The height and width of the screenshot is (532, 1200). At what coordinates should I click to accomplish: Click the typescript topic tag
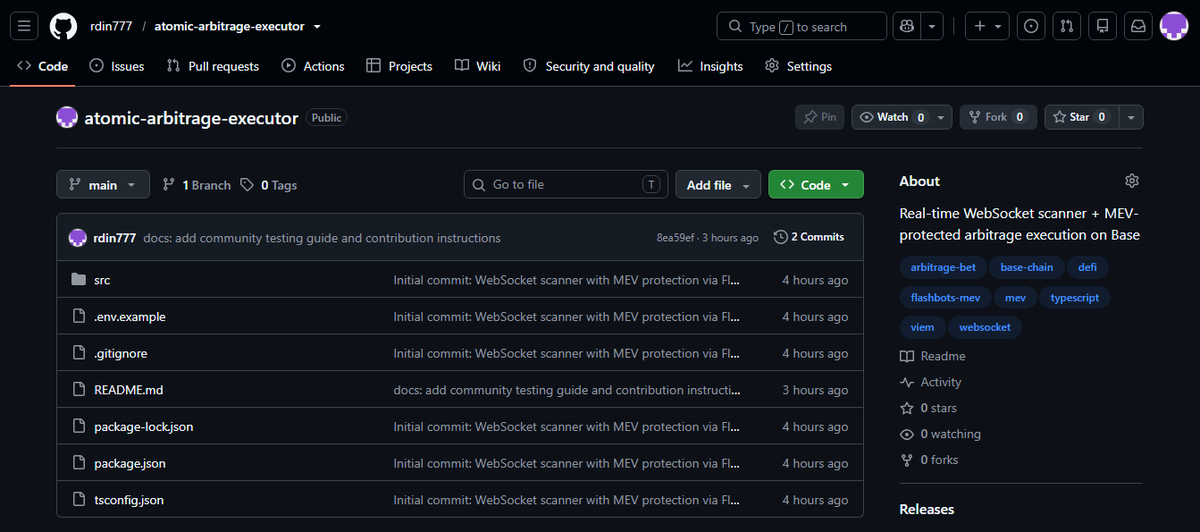tap(1075, 297)
